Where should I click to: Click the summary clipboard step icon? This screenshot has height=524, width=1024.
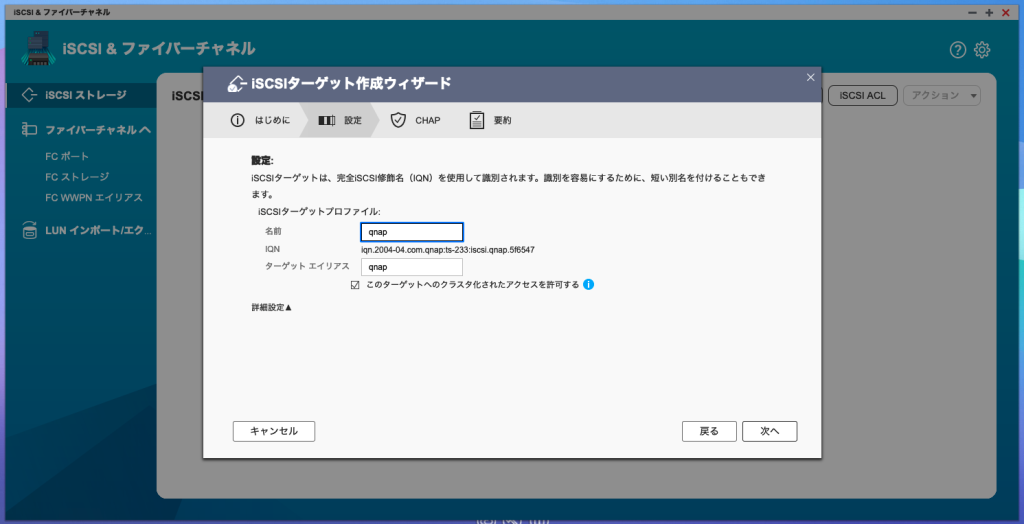tap(477, 120)
